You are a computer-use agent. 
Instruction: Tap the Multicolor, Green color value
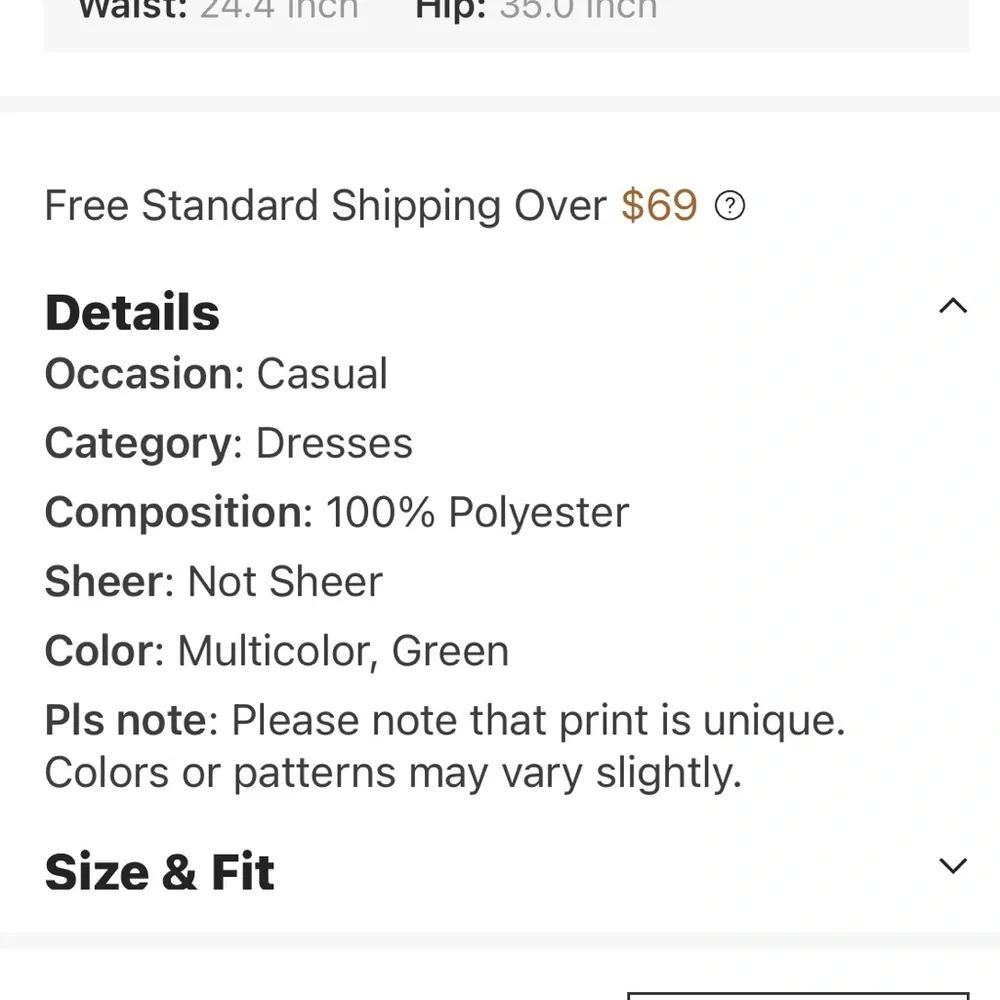coord(343,651)
